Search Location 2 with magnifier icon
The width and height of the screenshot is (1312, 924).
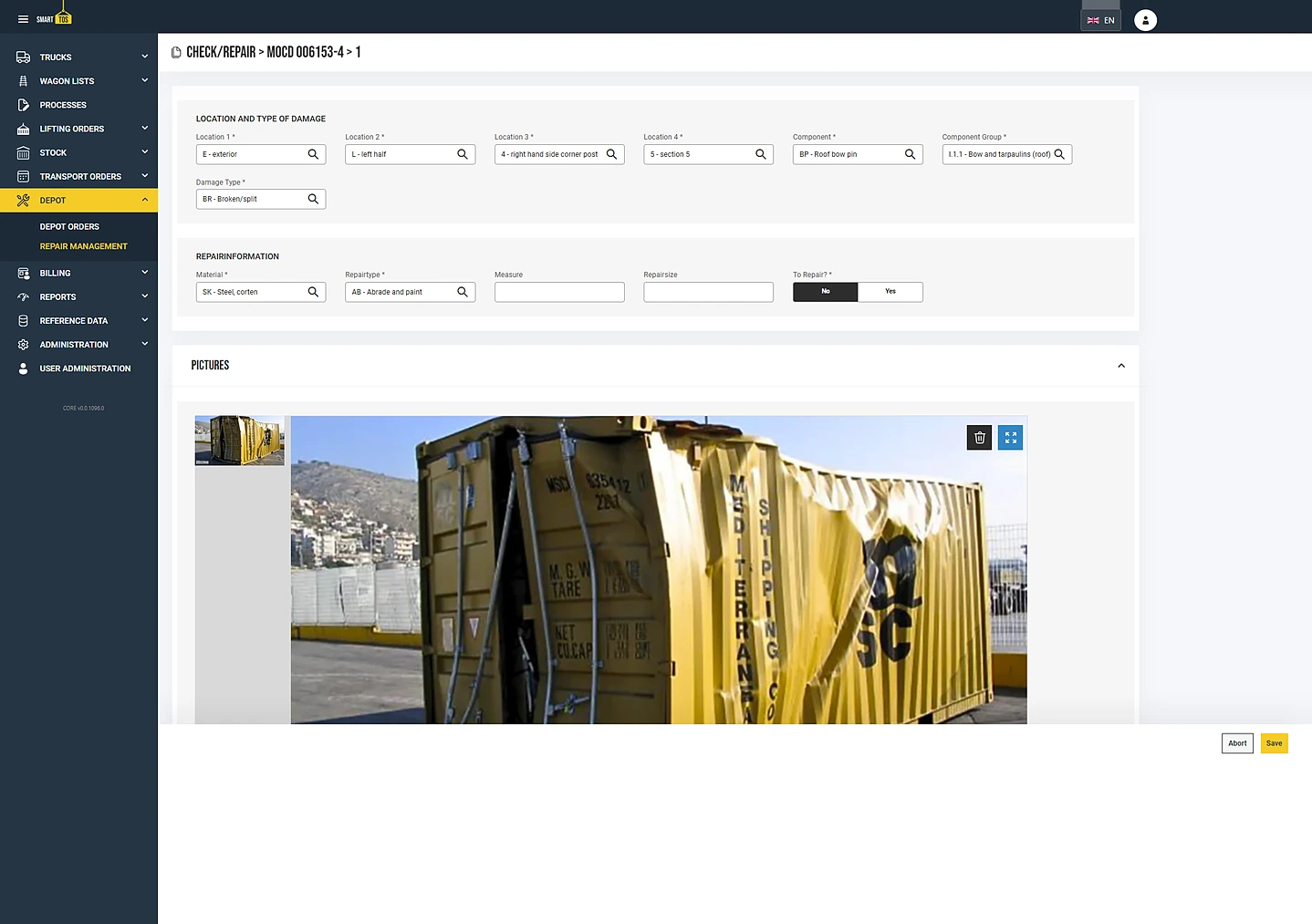(x=463, y=154)
